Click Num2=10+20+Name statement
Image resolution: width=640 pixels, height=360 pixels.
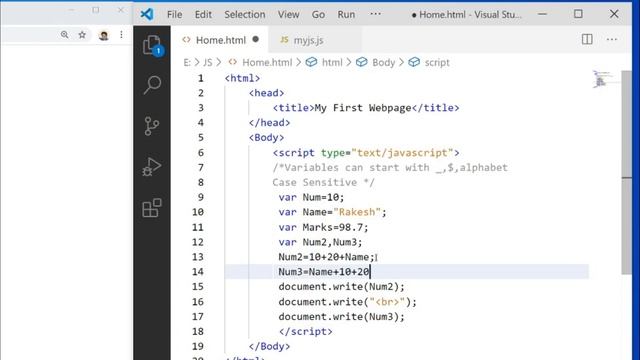pos(327,257)
